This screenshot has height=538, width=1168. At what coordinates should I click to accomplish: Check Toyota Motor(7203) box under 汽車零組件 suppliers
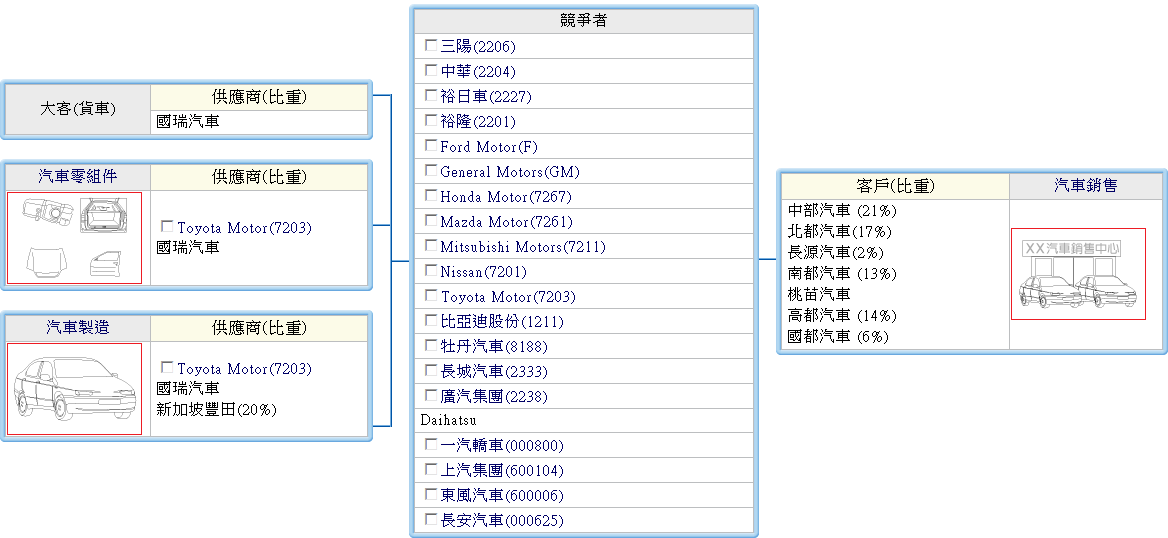[x=167, y=226]
